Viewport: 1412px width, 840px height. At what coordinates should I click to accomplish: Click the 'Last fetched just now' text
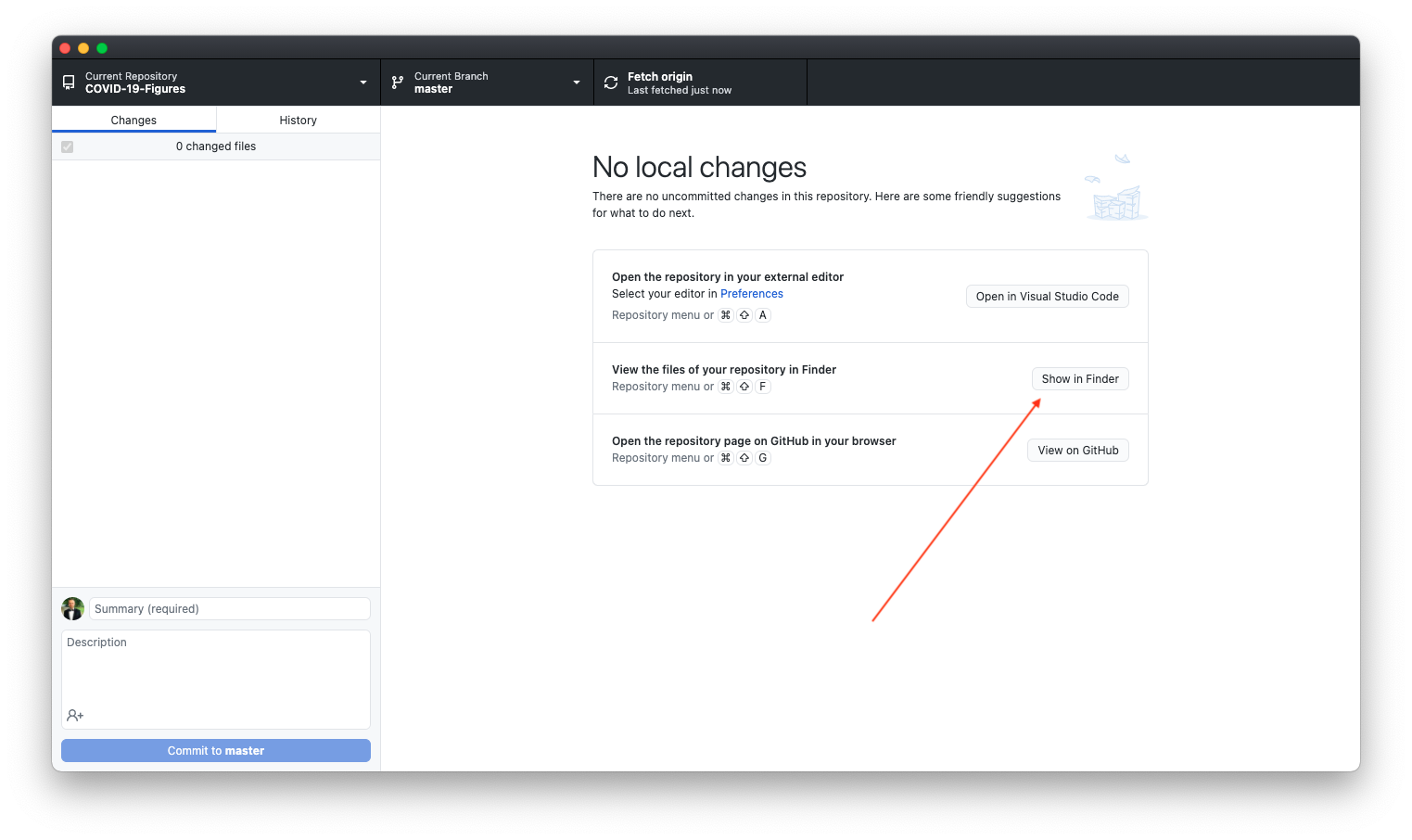680,90
